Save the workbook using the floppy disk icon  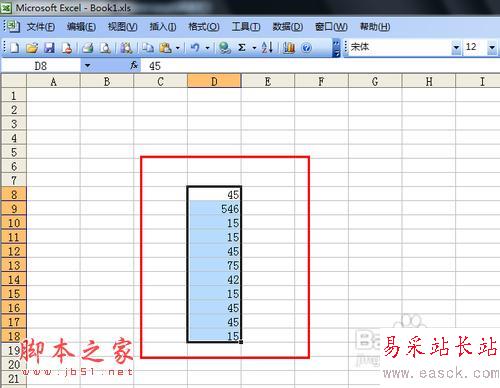(49, 48)
